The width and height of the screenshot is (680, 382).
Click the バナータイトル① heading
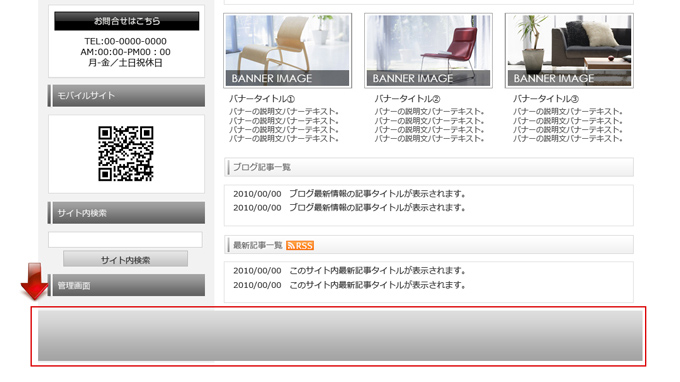point(262,99)
